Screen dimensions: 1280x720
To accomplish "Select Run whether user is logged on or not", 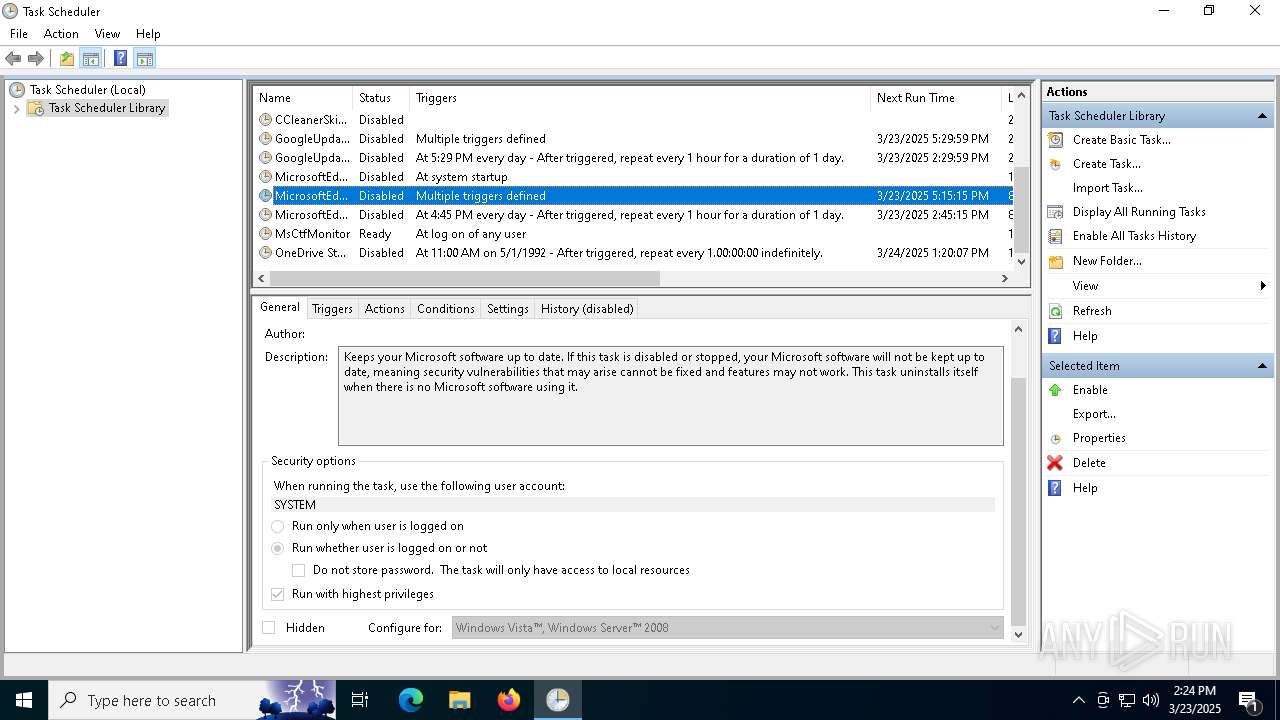I will [x=278, y=548].
